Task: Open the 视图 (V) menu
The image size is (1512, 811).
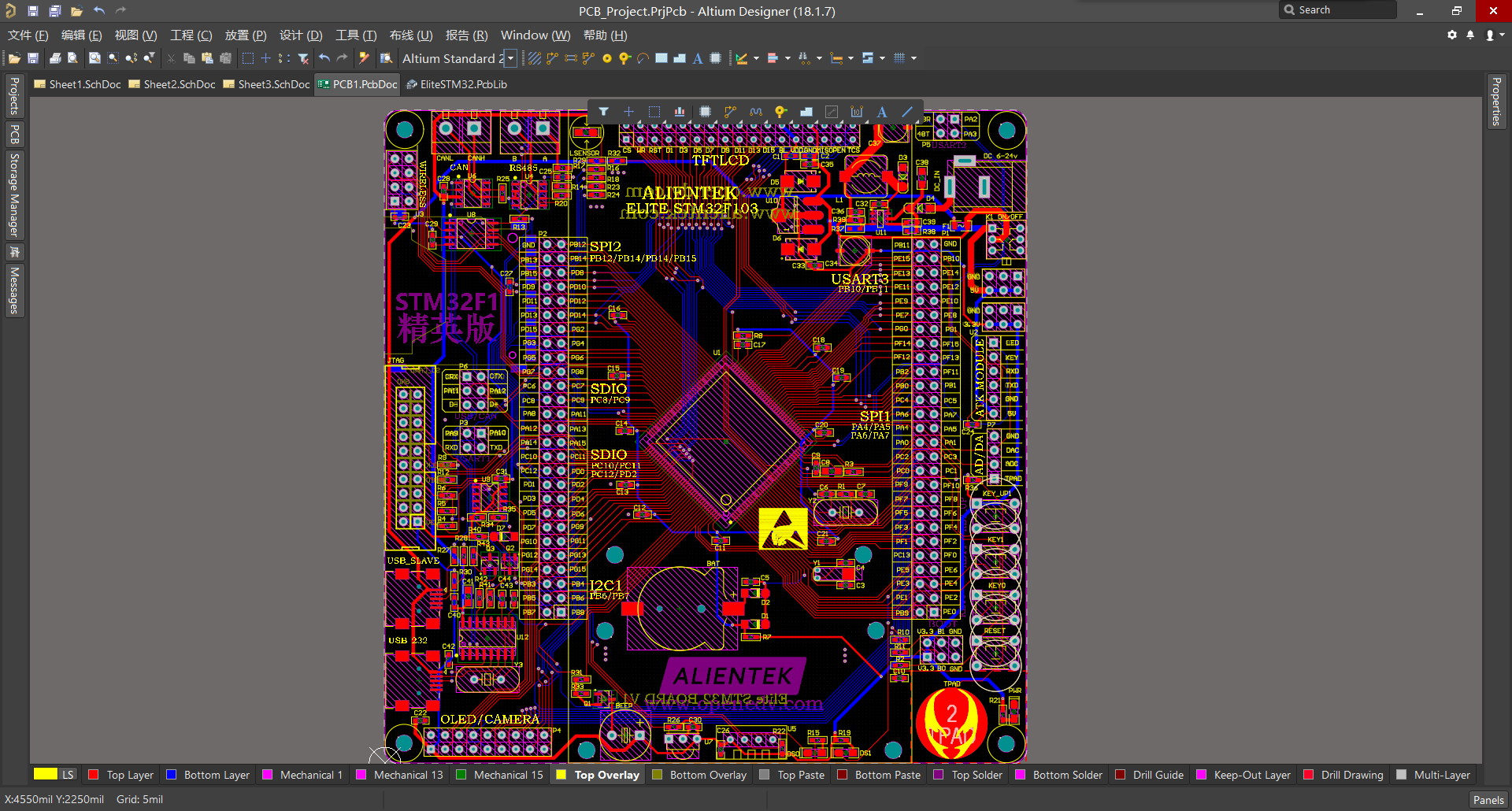Action: click(135, 35)
